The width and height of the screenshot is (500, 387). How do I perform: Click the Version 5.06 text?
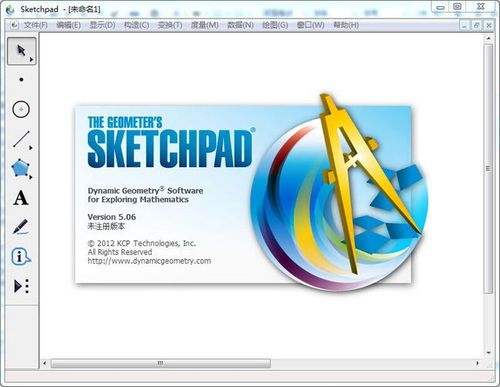pyautogui.click(x=112, y=217)
